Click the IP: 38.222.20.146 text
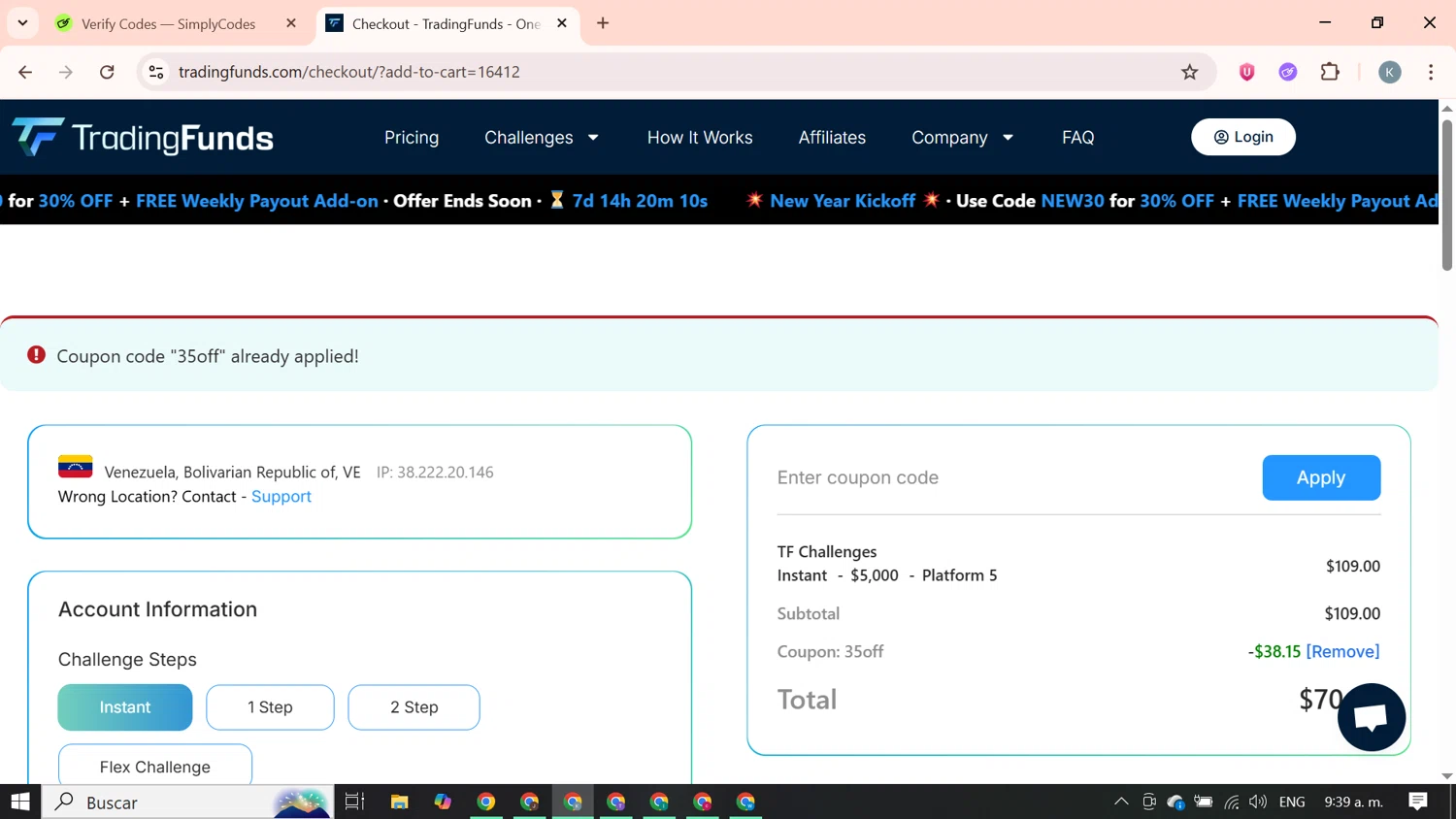 click(435, 473)
